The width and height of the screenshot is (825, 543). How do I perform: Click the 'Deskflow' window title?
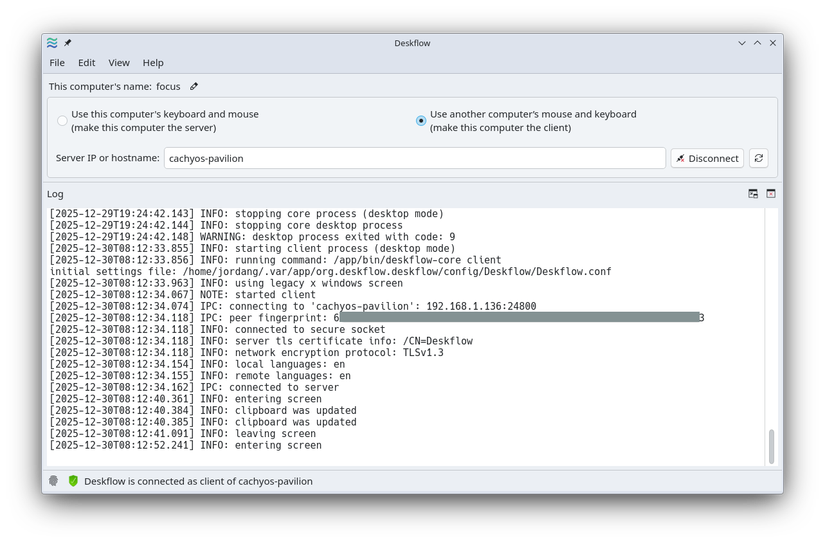[x=412, y=43]
